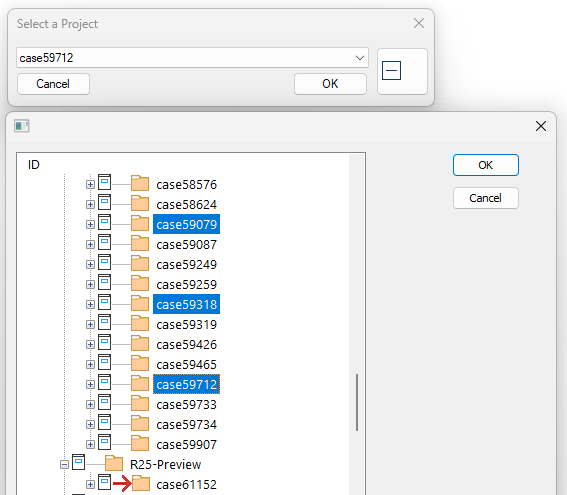This screenshot has height=495, width=567.
Task: Click the folder icon beside case61152
Action: point(141,483)
